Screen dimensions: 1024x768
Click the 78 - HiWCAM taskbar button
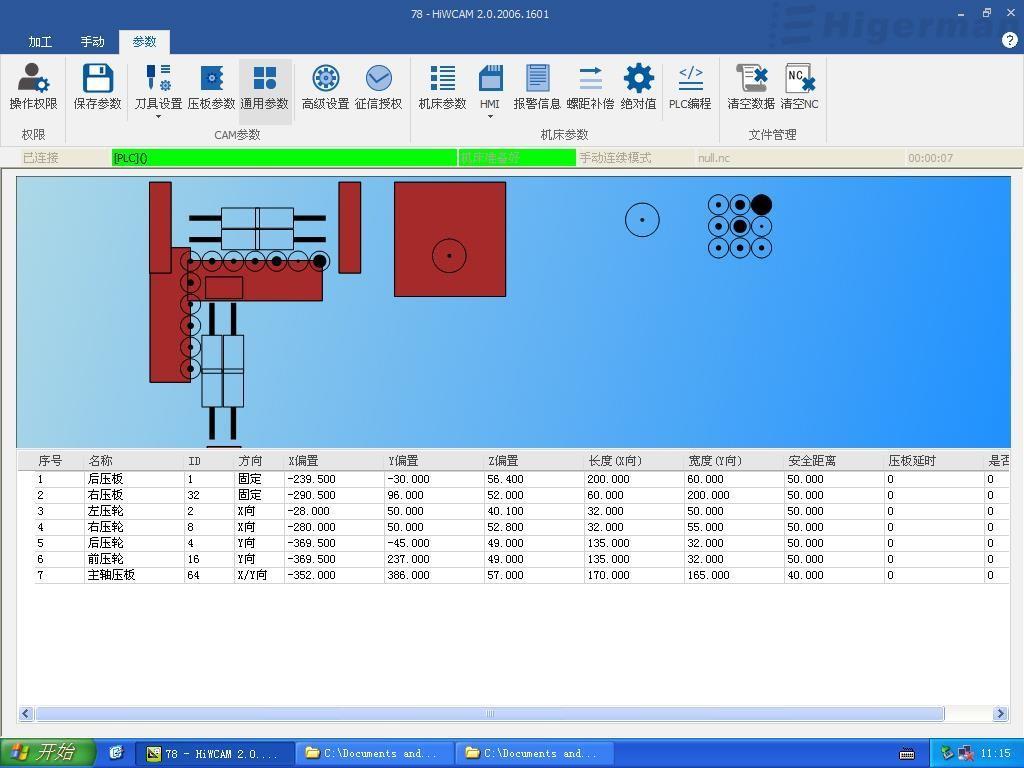pyautogui.click(x=214, y=754)
